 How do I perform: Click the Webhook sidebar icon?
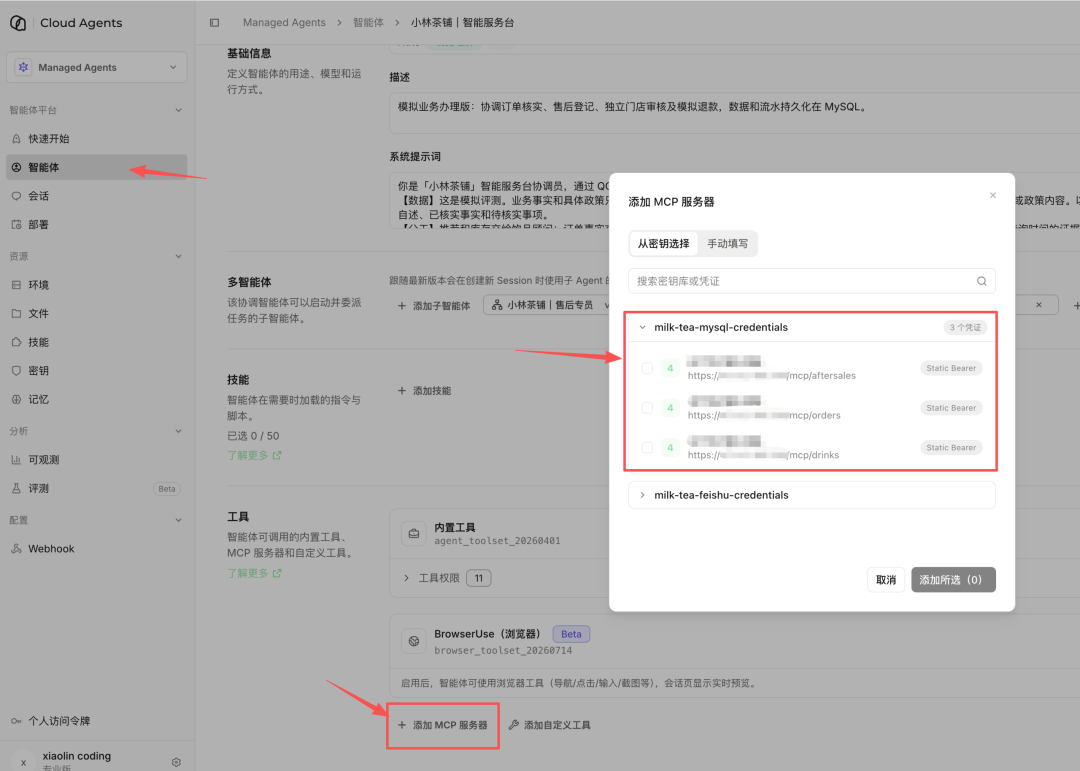pos(17,548)
